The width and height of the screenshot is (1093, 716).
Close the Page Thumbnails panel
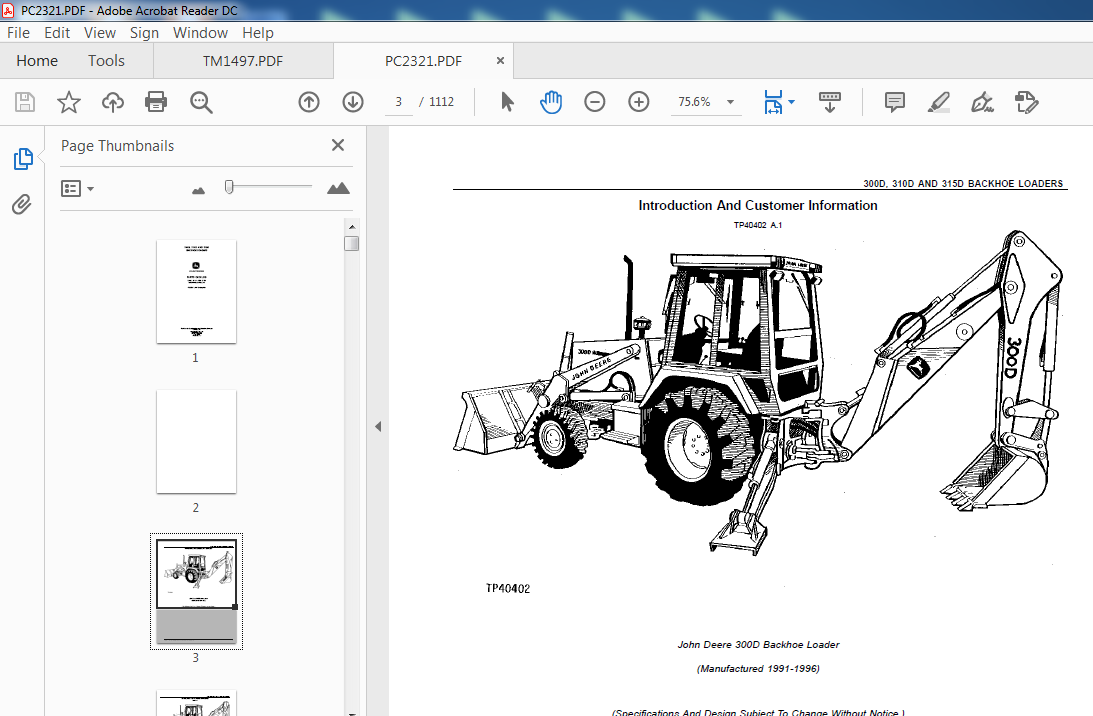[338, 145]
